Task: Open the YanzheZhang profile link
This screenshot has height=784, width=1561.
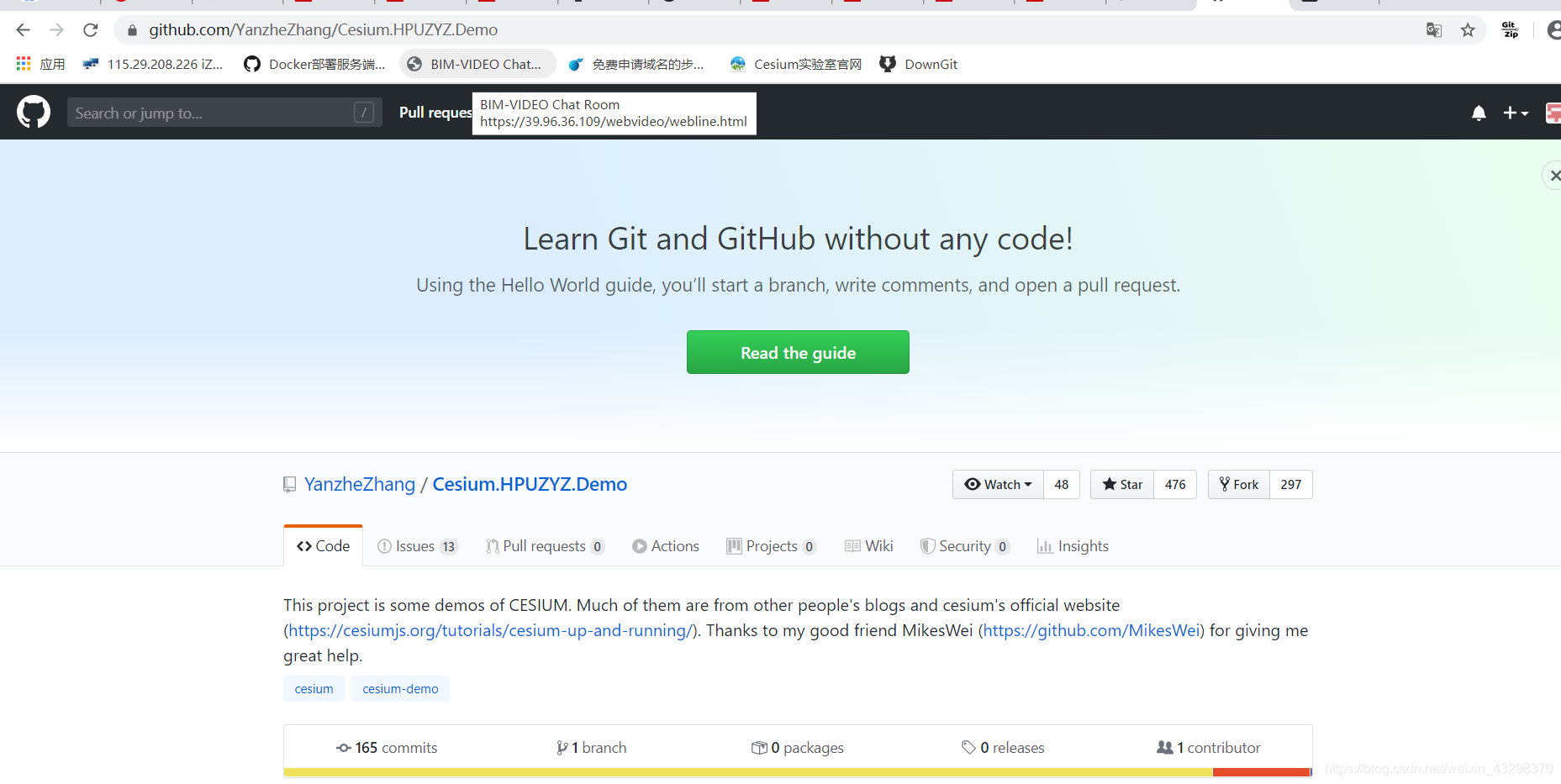Action: pyautogui.click(x=360, y=484)
